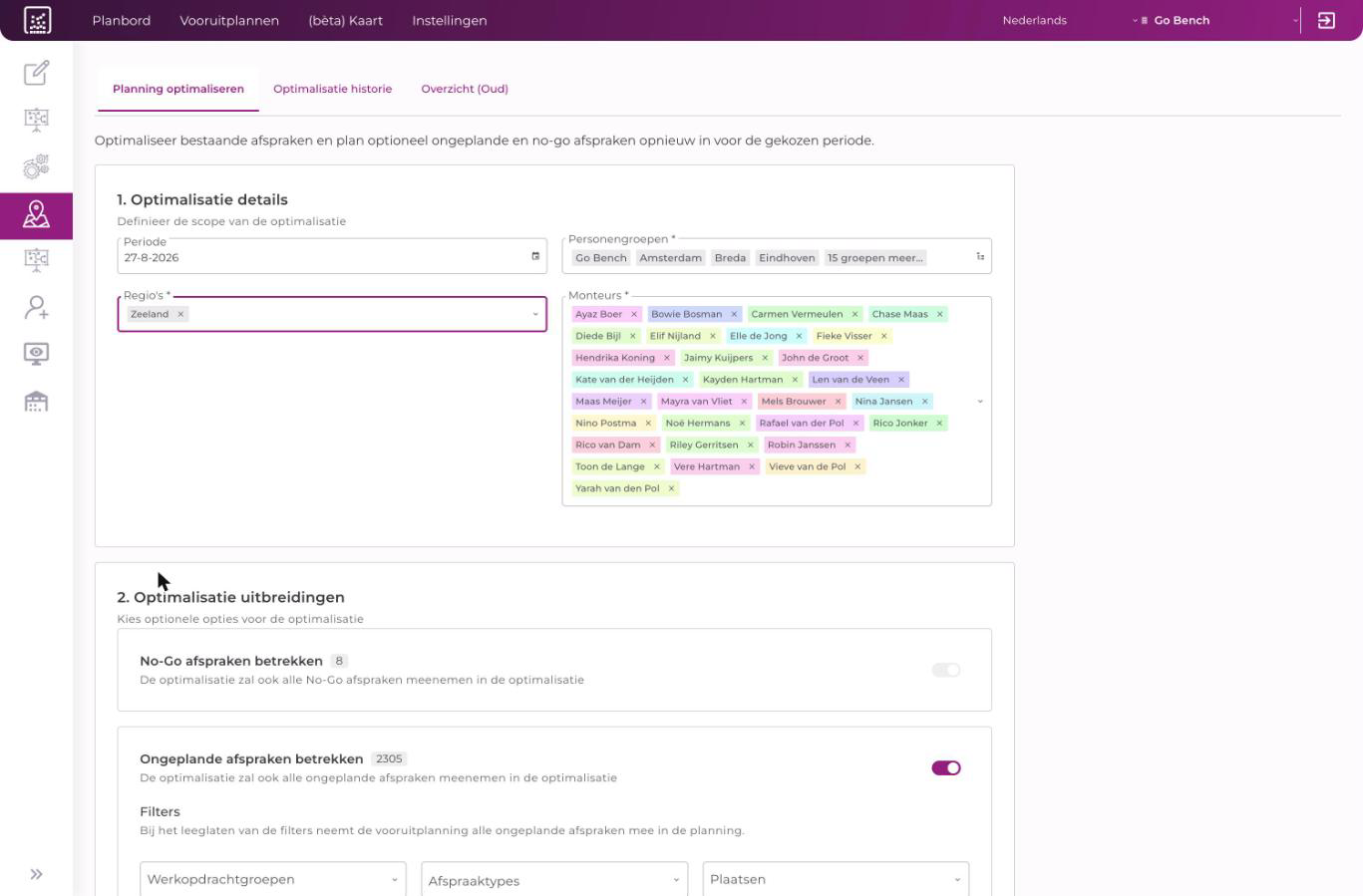Click the Amsterdam group chip
This screenshot has height=896, width=1363.
click(670, 257)
